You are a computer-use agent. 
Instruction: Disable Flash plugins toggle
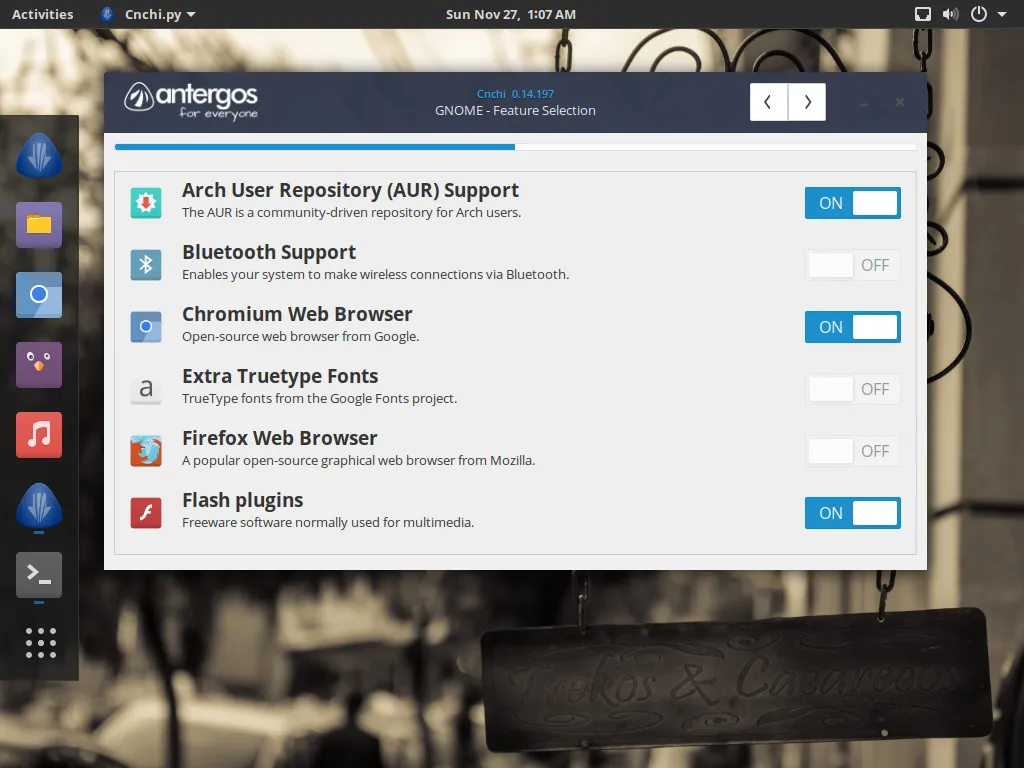tap(852, 513)
